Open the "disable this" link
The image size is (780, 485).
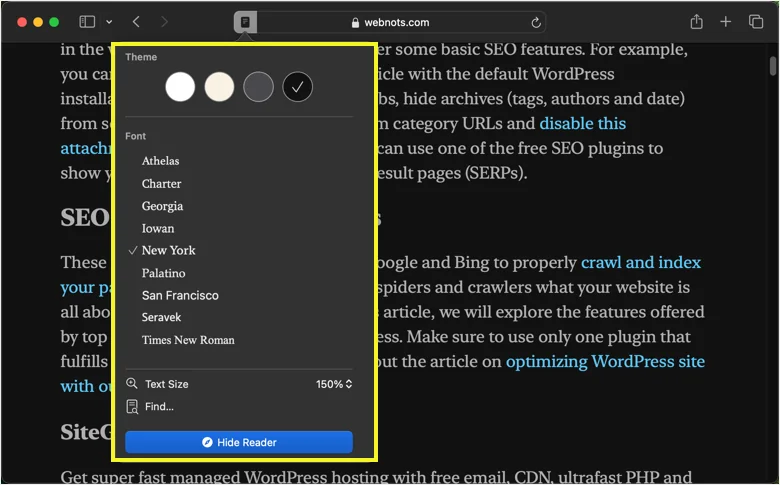tap(583, 123)
